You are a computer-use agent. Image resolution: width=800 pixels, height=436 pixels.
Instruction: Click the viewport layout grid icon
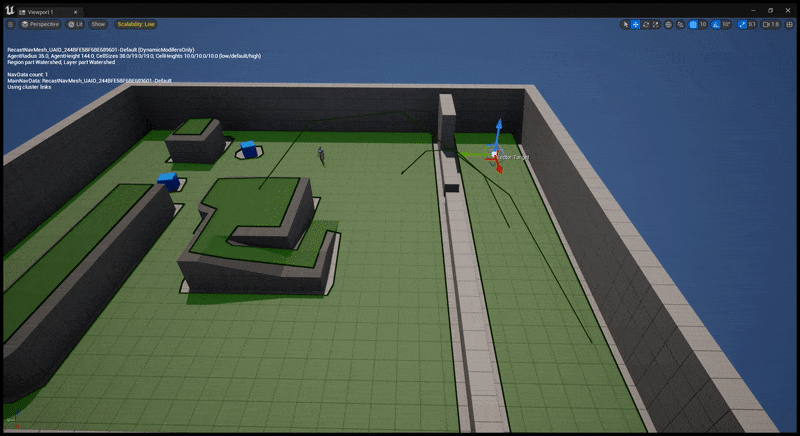pyautogui.click(x=790, y=24)
